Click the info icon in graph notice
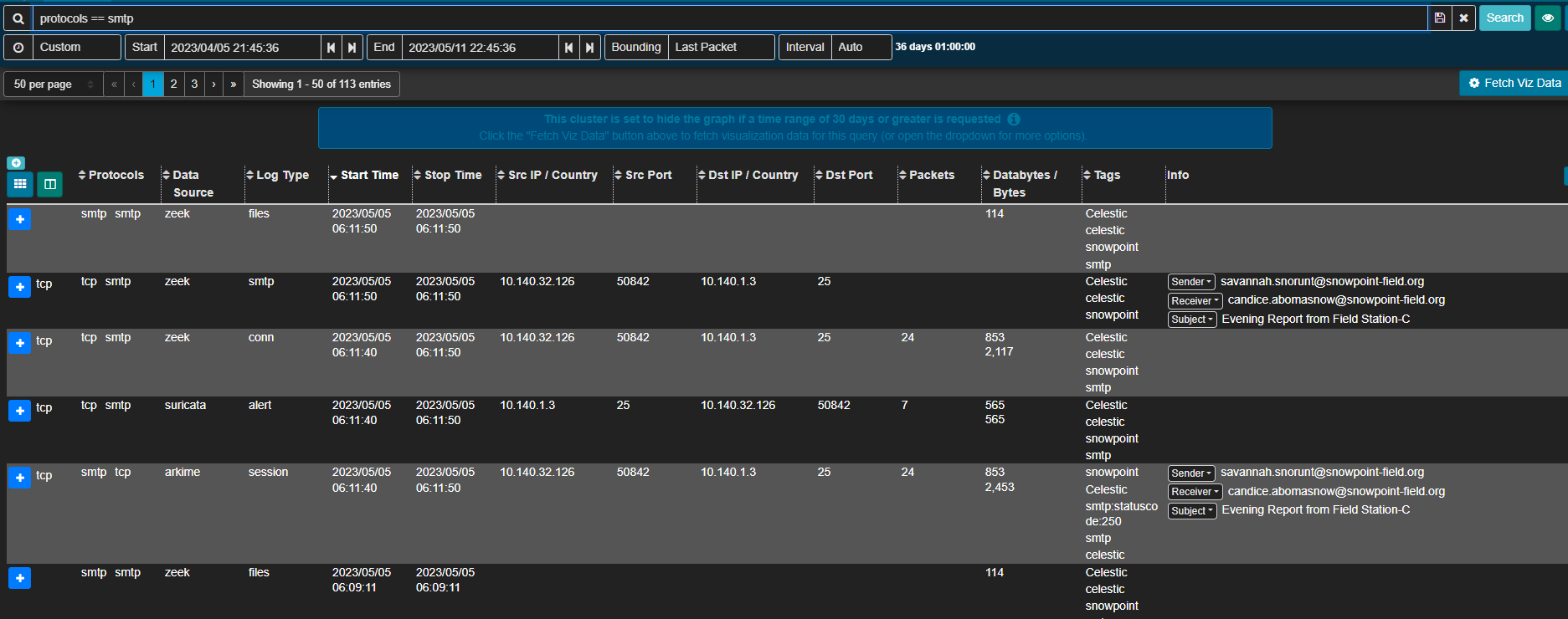The height and width of the screenshot is (619, 1568). click(1014, 120)
